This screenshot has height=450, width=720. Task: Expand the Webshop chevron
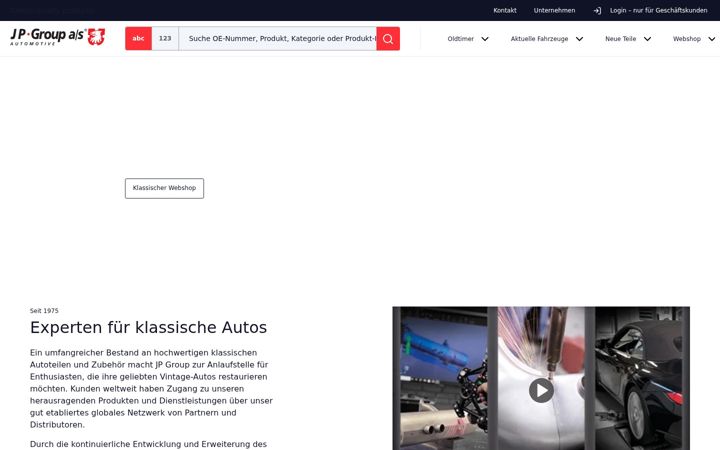(712, 39)
